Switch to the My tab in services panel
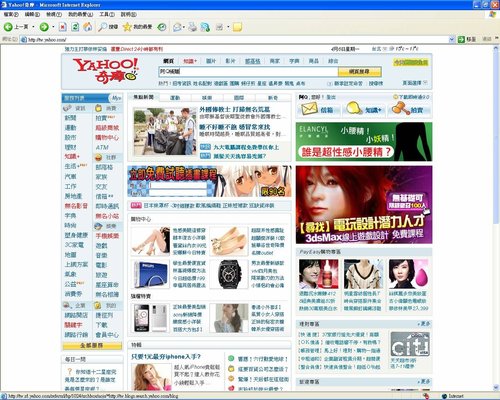This screenshot has height=400, width=500. click(116, 98)
